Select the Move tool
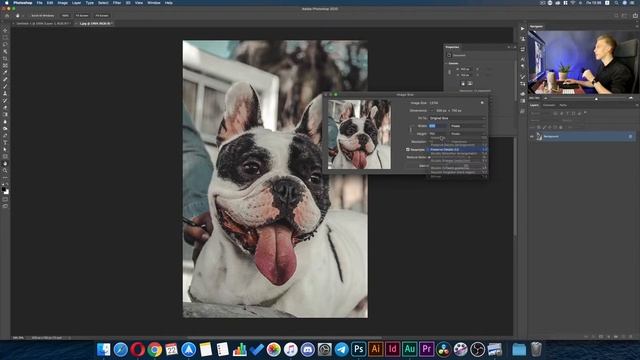 pyautogui.click(x=5, y=31)
